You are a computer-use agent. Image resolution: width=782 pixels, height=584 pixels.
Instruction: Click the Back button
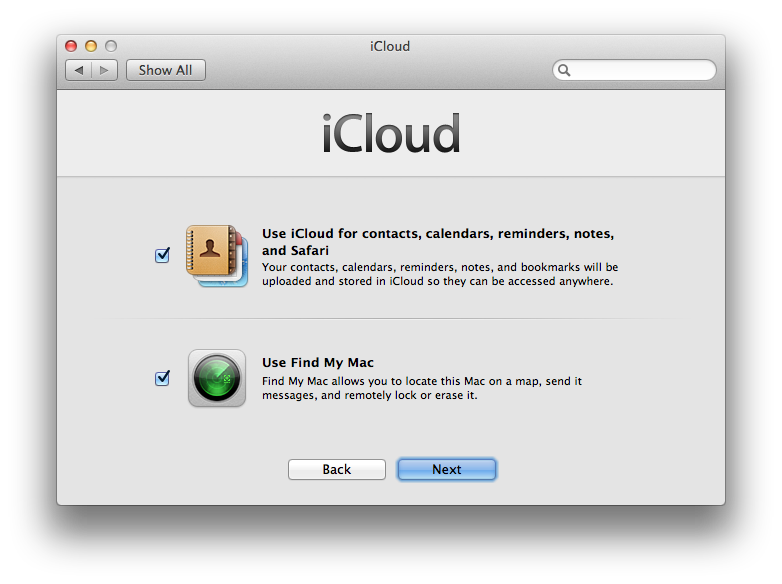coord(337,469)
